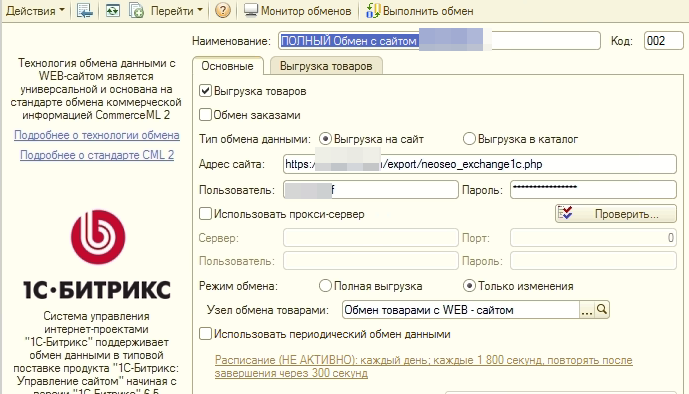Open Монитор обменов
The height and width of the screenshot is (394, 689).
click(x=298, y=11)
